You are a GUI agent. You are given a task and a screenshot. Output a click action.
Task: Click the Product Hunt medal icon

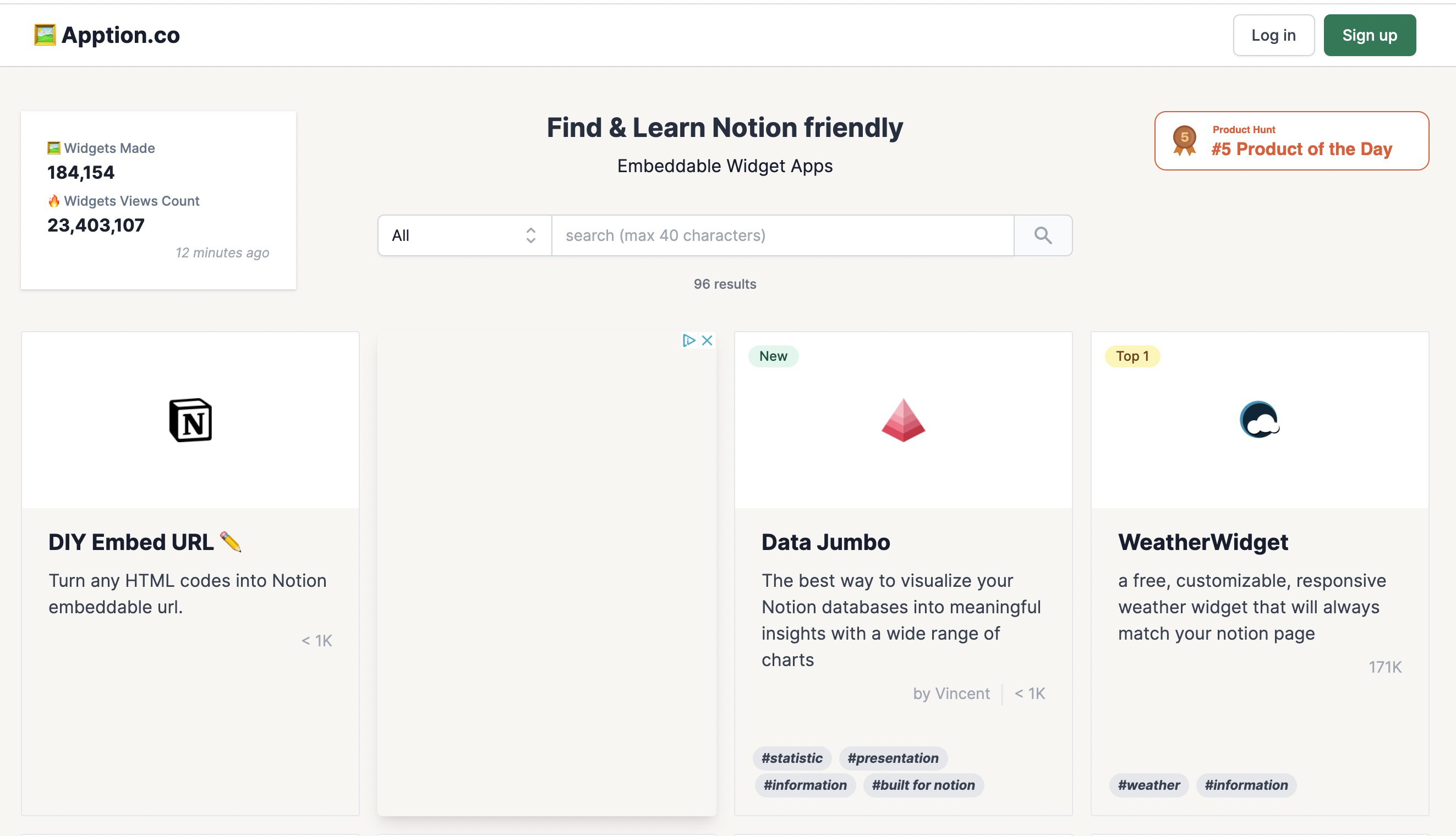point(1184,140)
